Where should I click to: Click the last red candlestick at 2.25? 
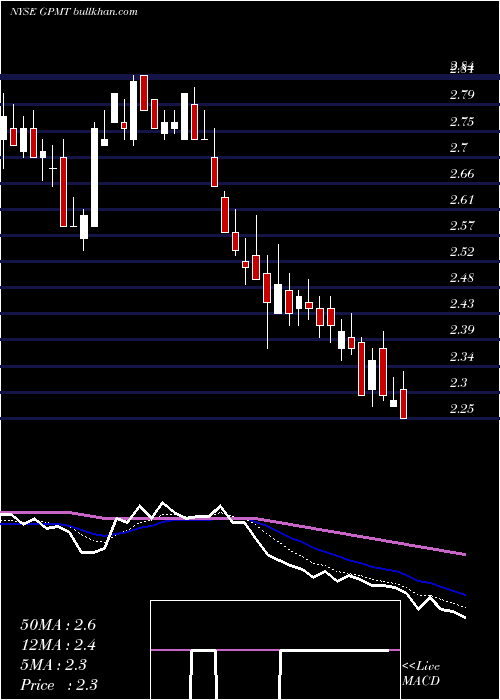(404, 404)
